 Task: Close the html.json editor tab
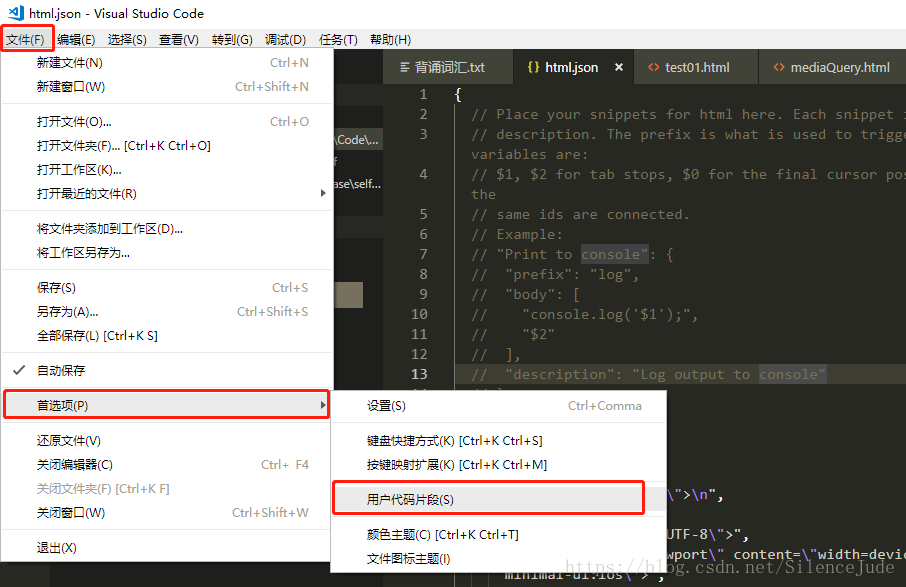(619, 67)
